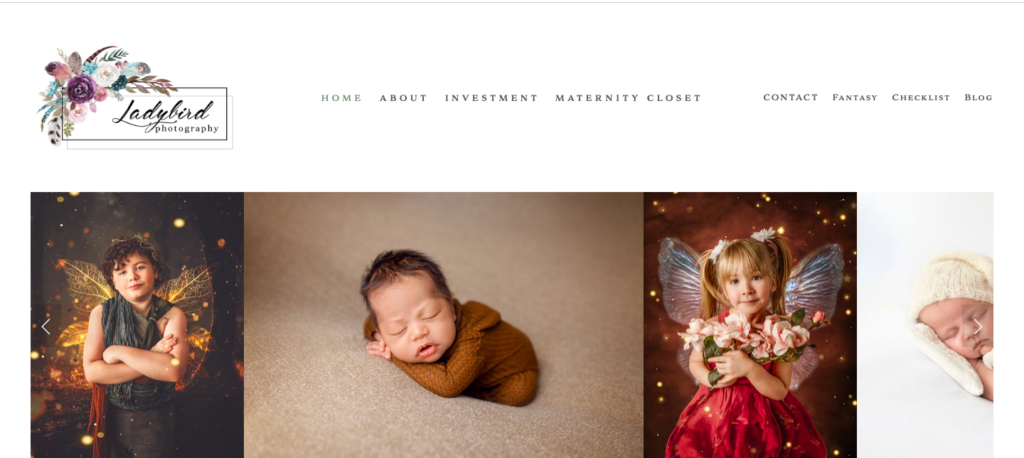Click the word 'photography' in the logo
Viewport: 1024px width, 458px height.
point(187,129)
